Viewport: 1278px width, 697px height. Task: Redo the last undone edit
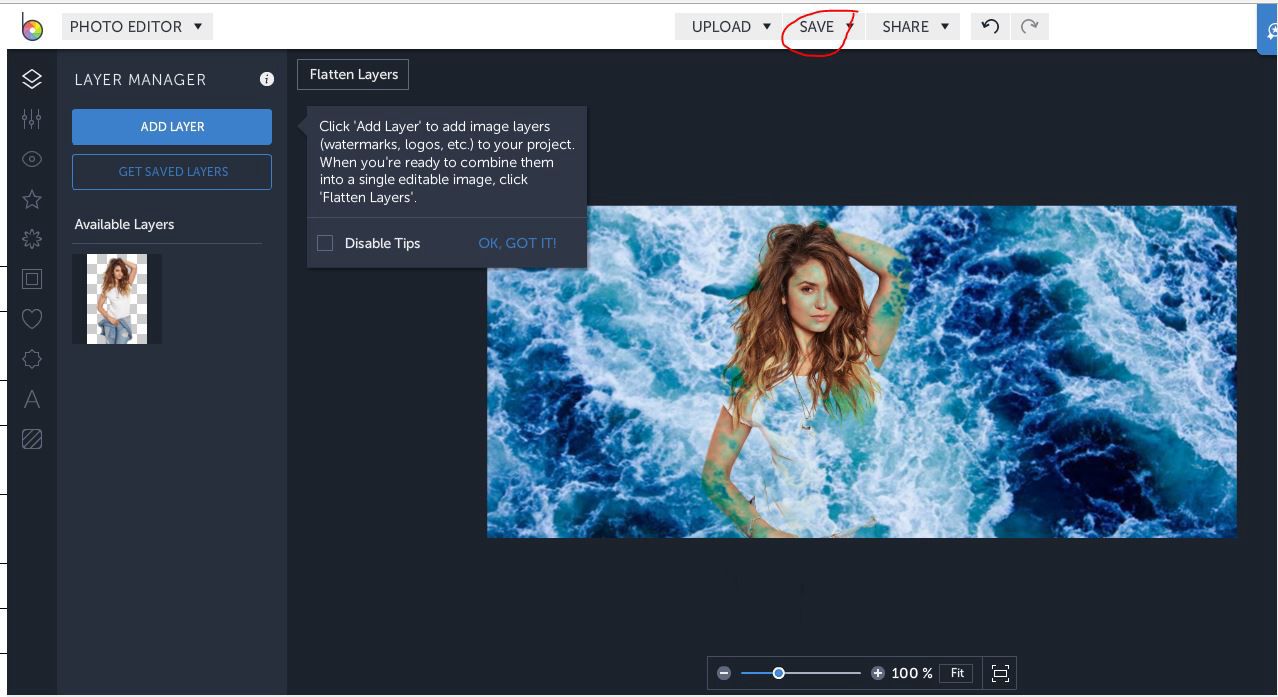click(x=1029, y=26)
